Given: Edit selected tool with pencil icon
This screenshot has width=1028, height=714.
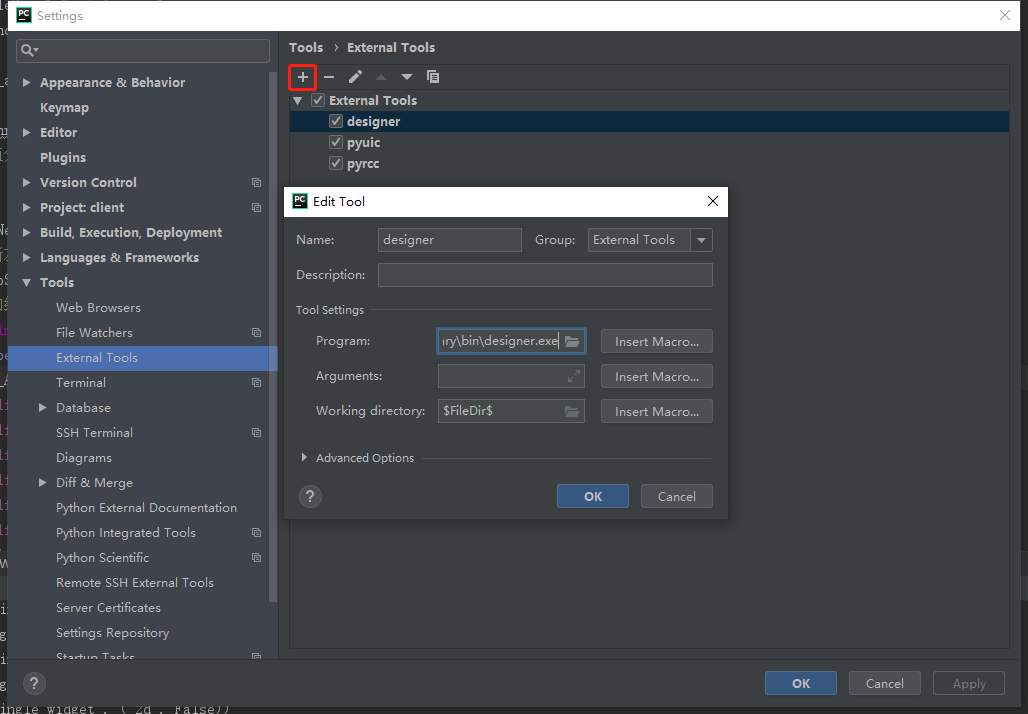Looking at the screenshot, I should point(355,77).
